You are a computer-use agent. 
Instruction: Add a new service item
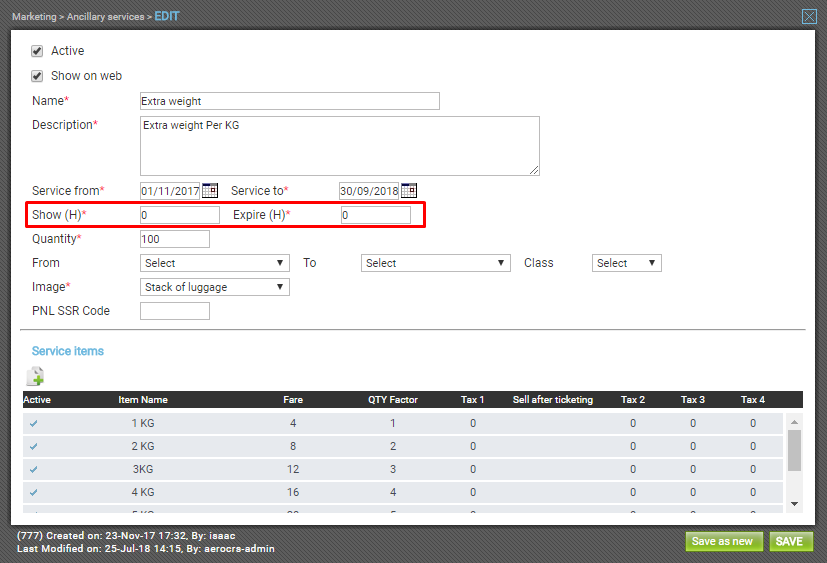(35, 376)
